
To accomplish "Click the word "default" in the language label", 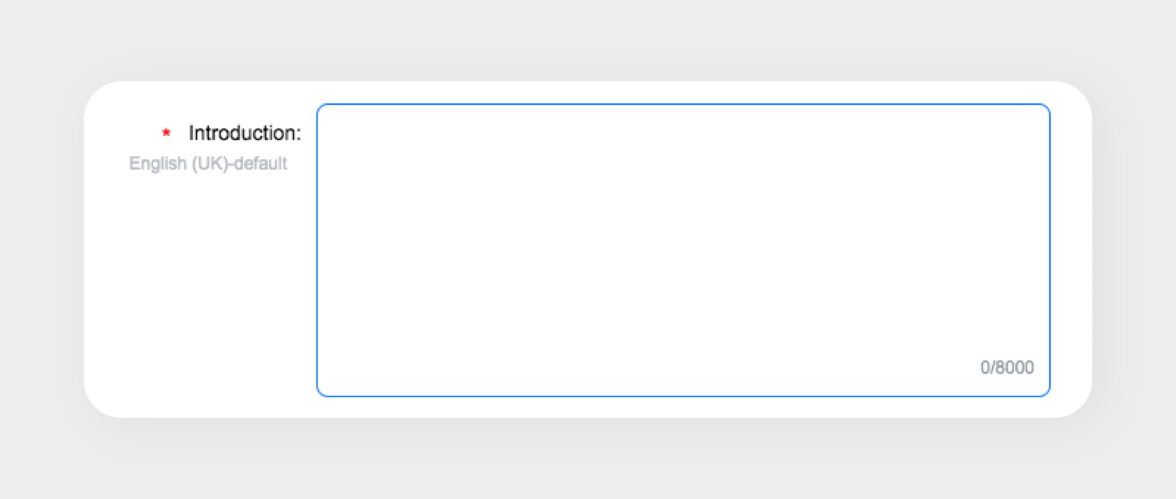I will tap(261, 163).
